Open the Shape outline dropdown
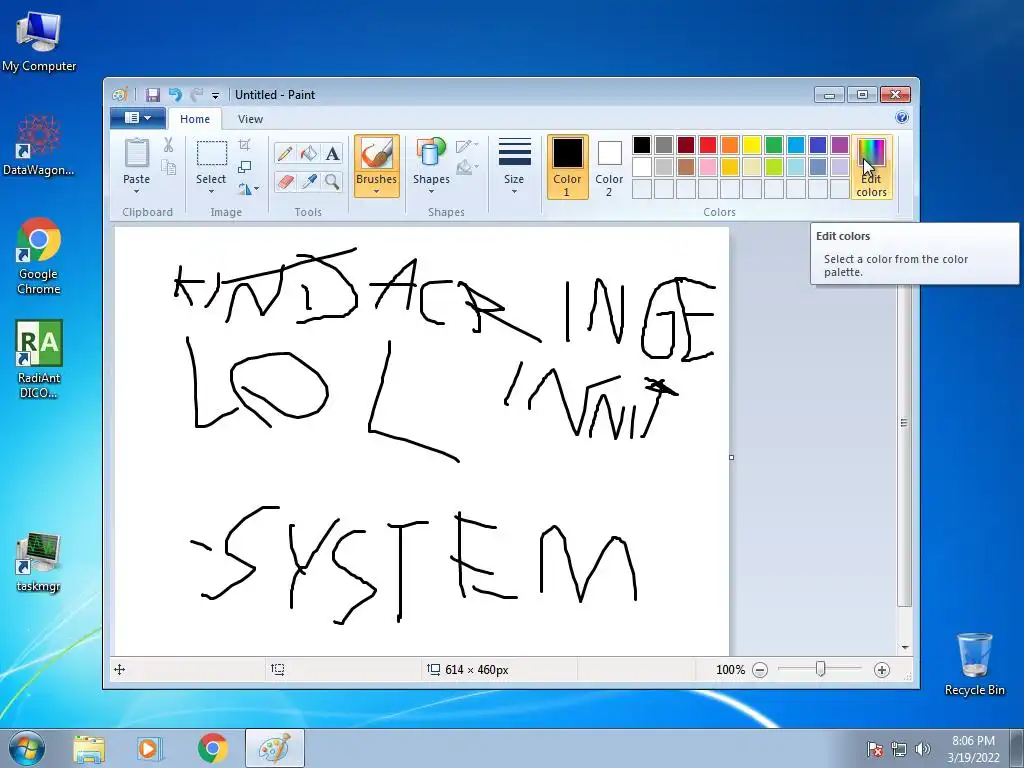The width and height of the screenshot is (1024, 768). tap(467, 146)
